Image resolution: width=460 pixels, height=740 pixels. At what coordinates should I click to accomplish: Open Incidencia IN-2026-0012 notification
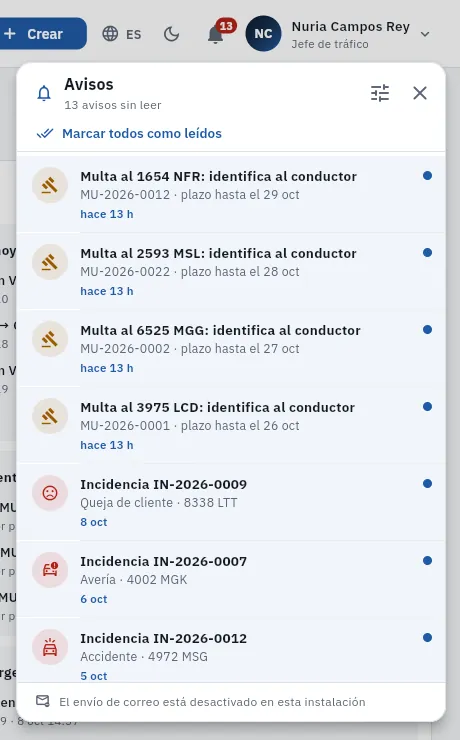point(231,650)
